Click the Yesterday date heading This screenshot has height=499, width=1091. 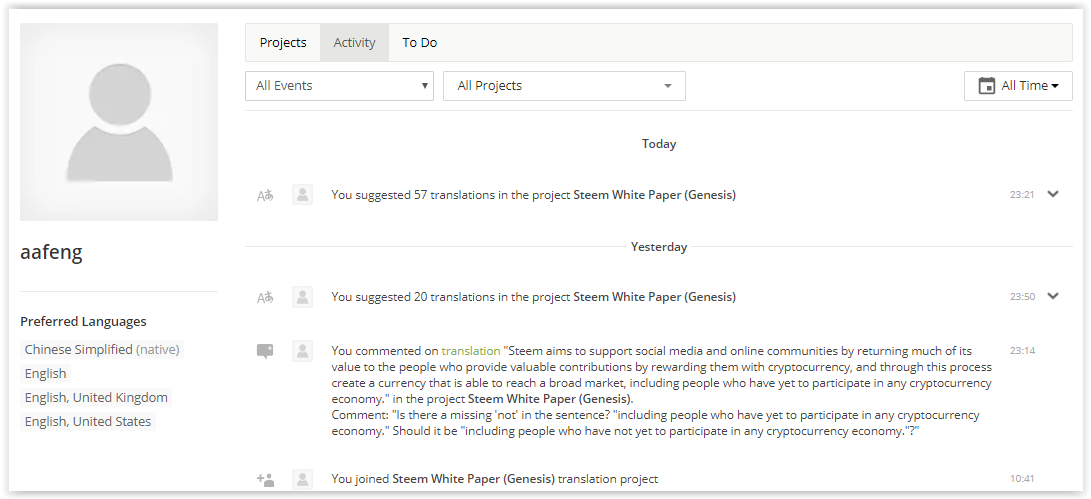pos(659,247)
